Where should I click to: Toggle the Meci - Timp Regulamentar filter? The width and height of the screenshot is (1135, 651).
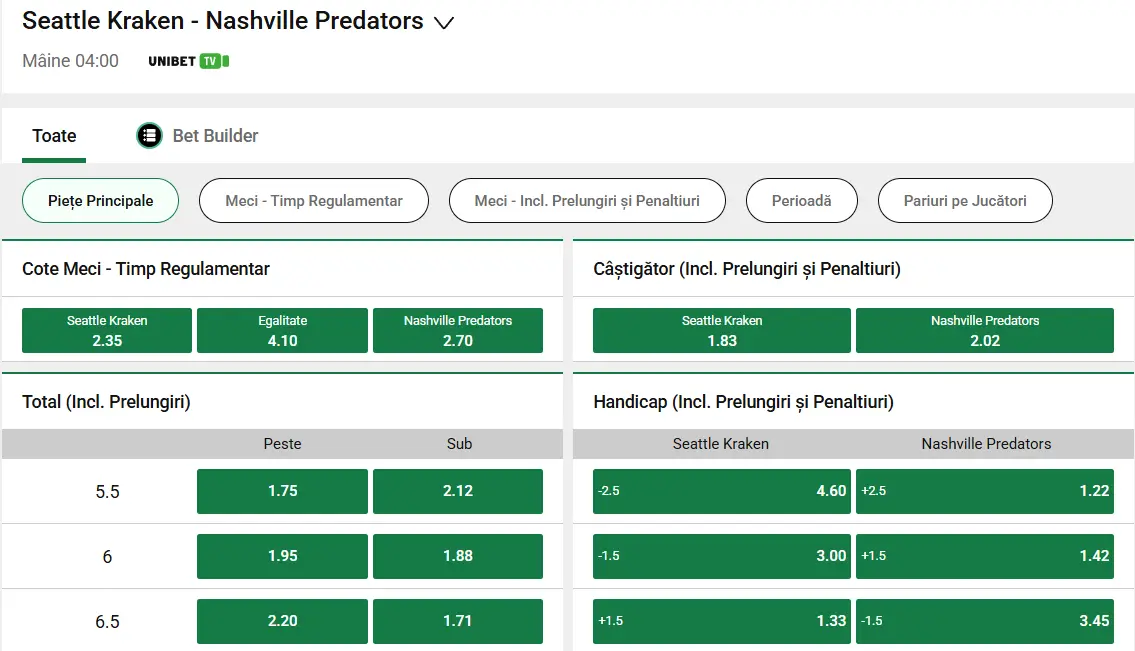point(313,200)
